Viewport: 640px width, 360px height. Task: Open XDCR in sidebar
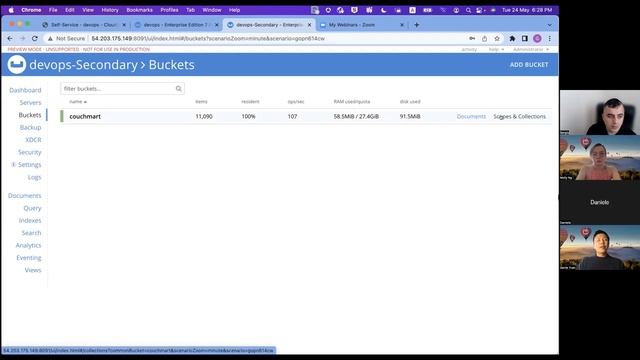coord(33,140)
